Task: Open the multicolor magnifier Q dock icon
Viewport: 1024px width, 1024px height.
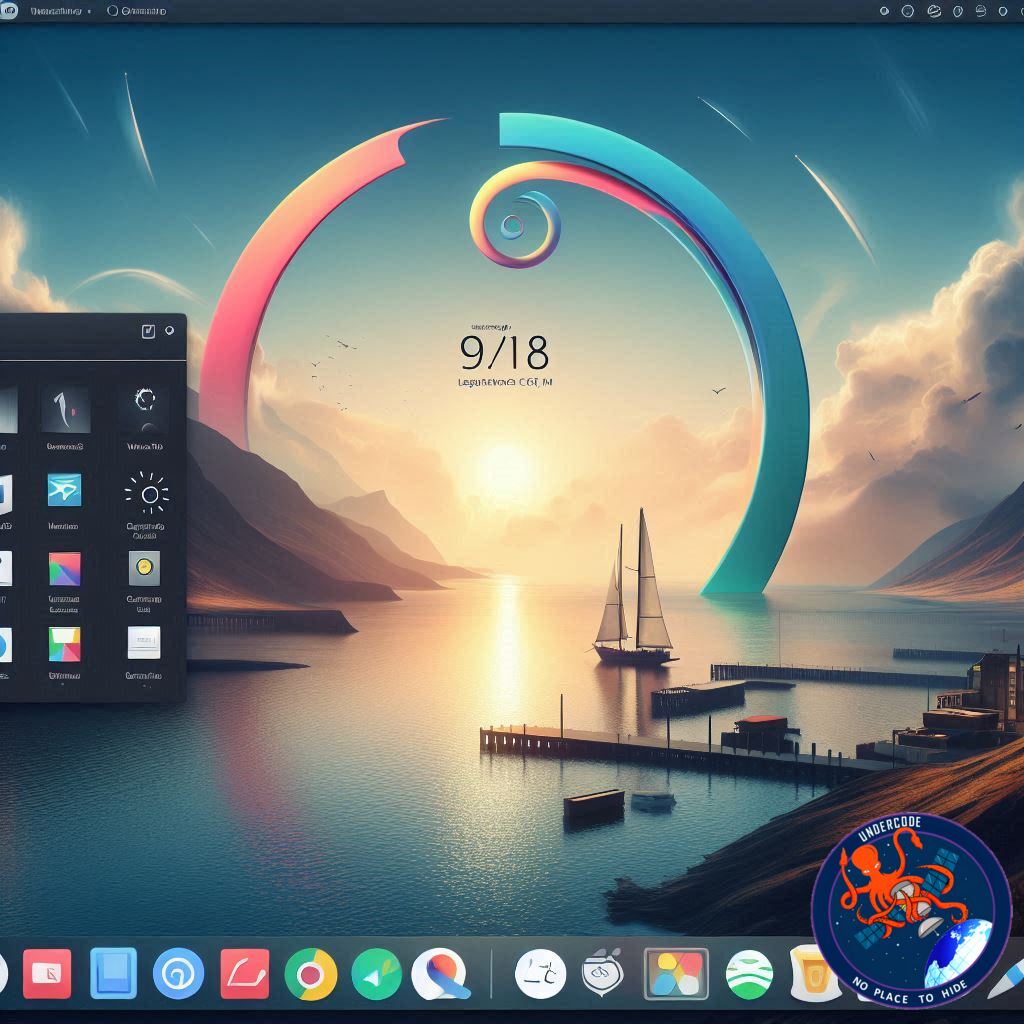Action: coord(441,974)
